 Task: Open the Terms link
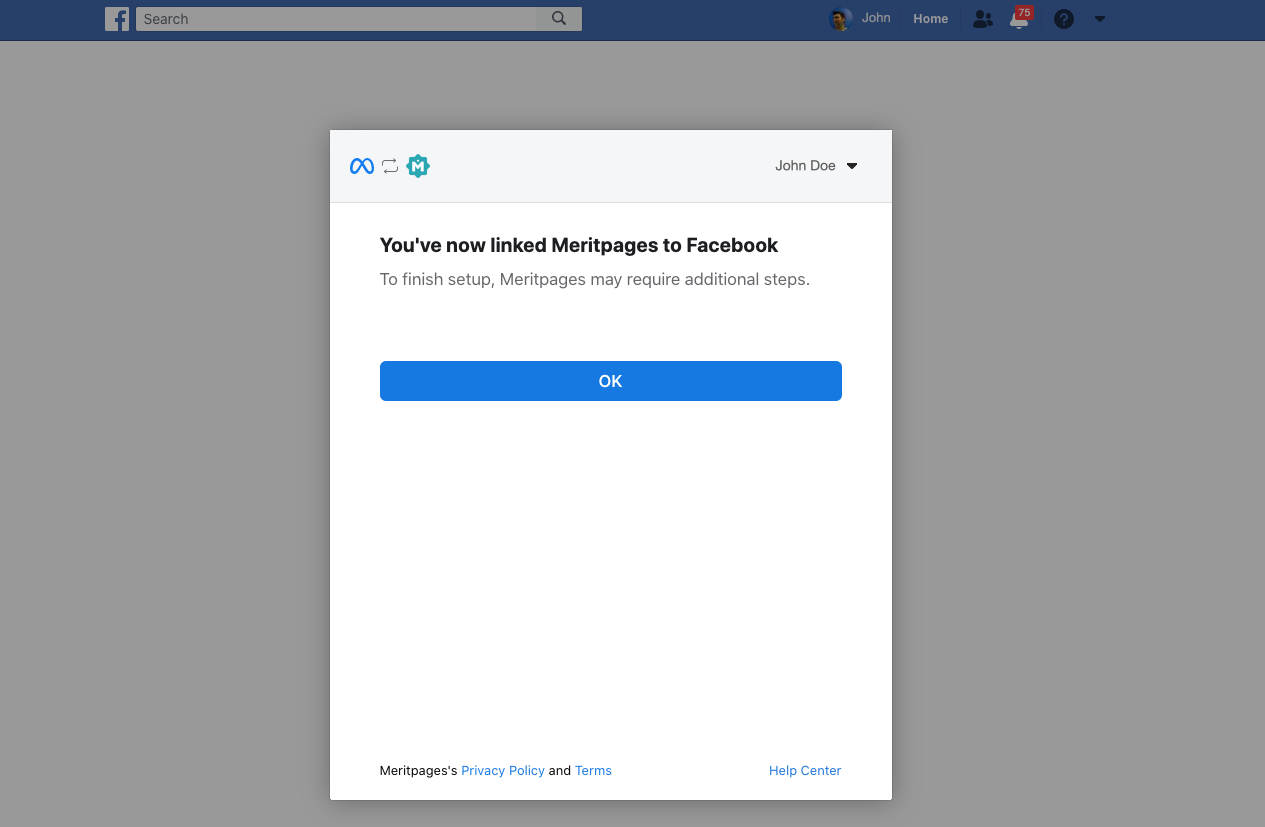(x=593, y=770)
